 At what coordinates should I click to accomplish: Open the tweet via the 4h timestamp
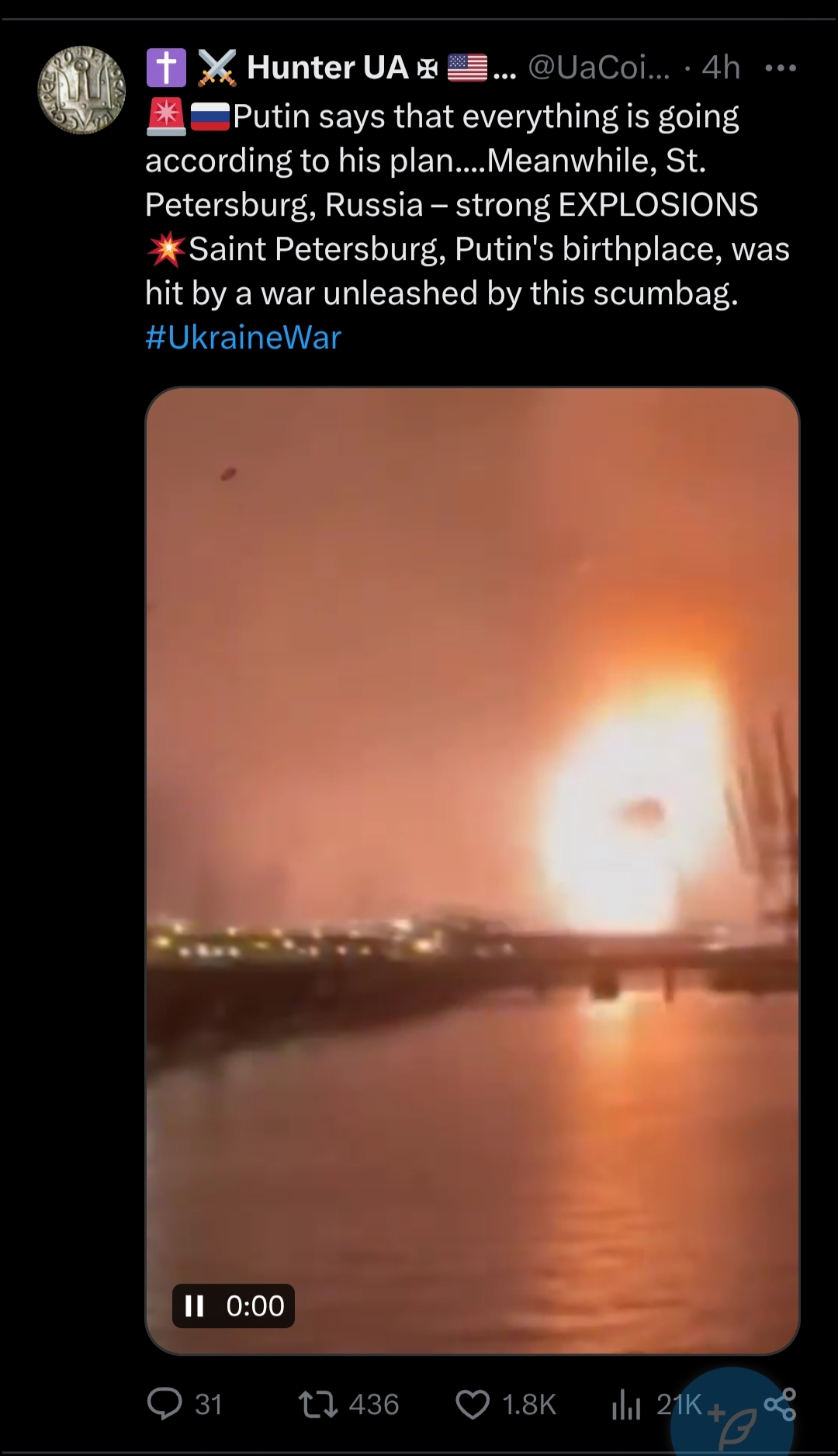(721, 68)
